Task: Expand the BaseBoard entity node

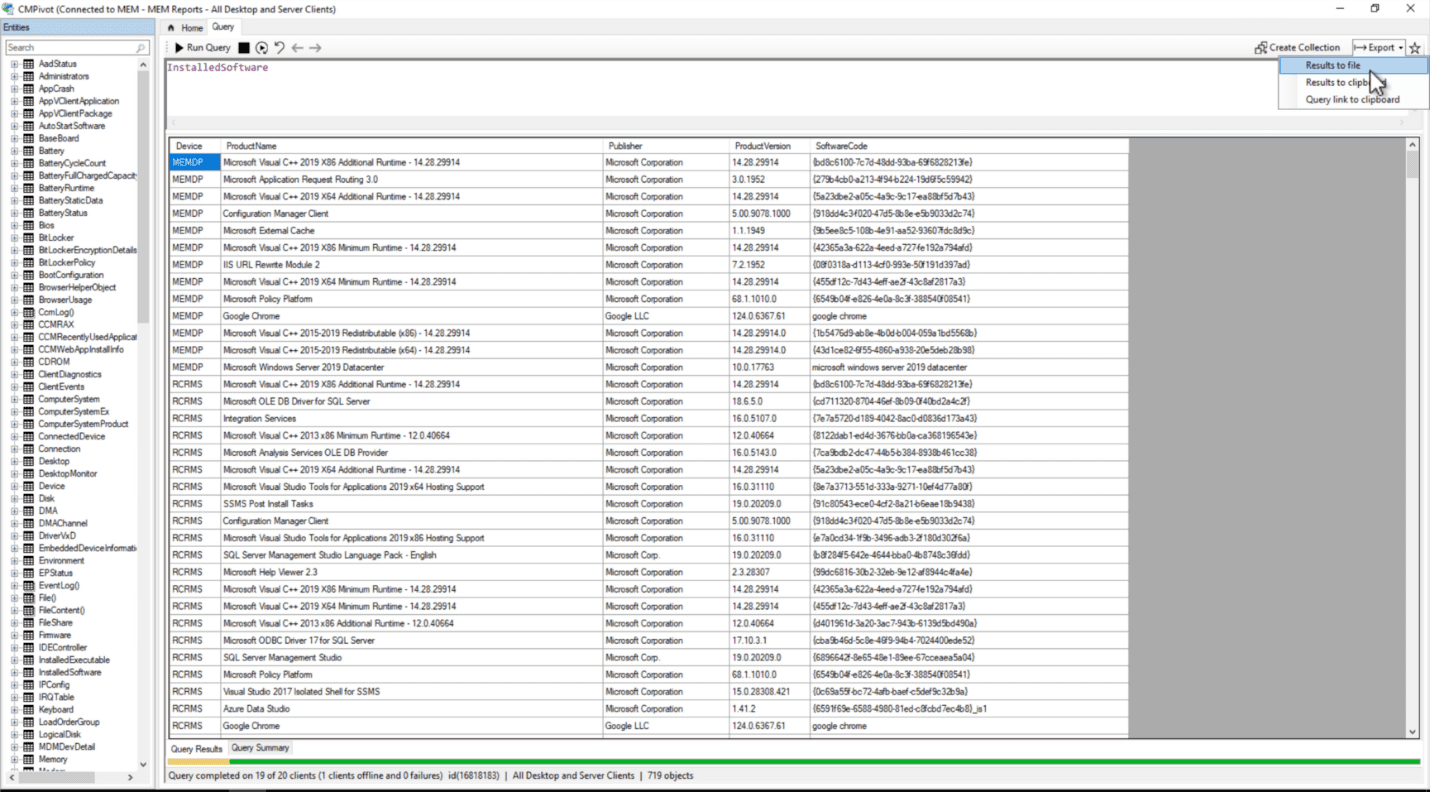Action: click(x=15, y=139)
